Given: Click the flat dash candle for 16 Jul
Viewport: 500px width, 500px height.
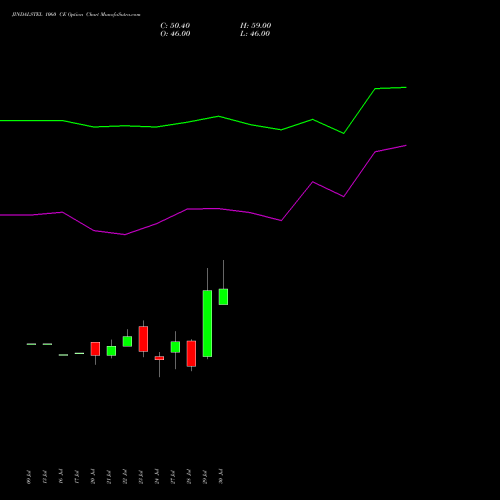Looking at the screenshot, I should pyautogui.click(x=63, y=355).
